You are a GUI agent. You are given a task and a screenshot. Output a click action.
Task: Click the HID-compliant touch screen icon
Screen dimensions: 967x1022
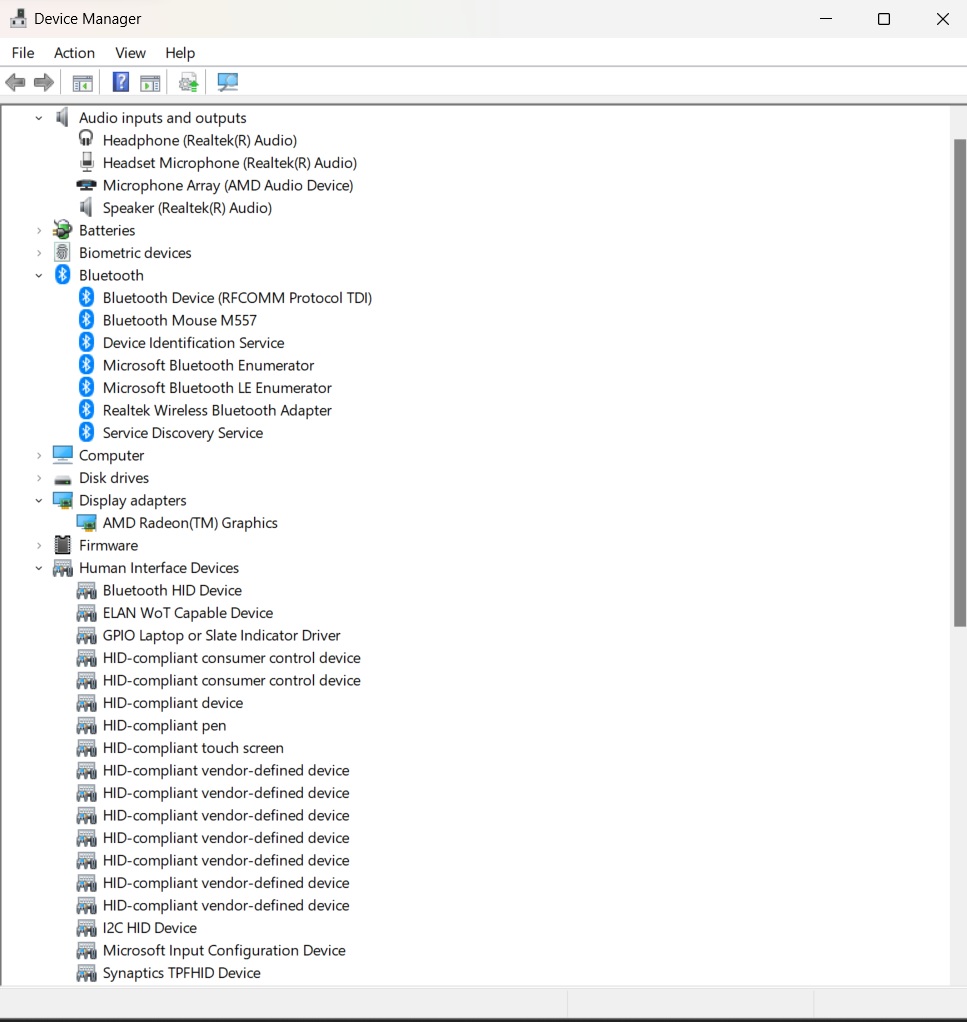(x=86, y=747)
